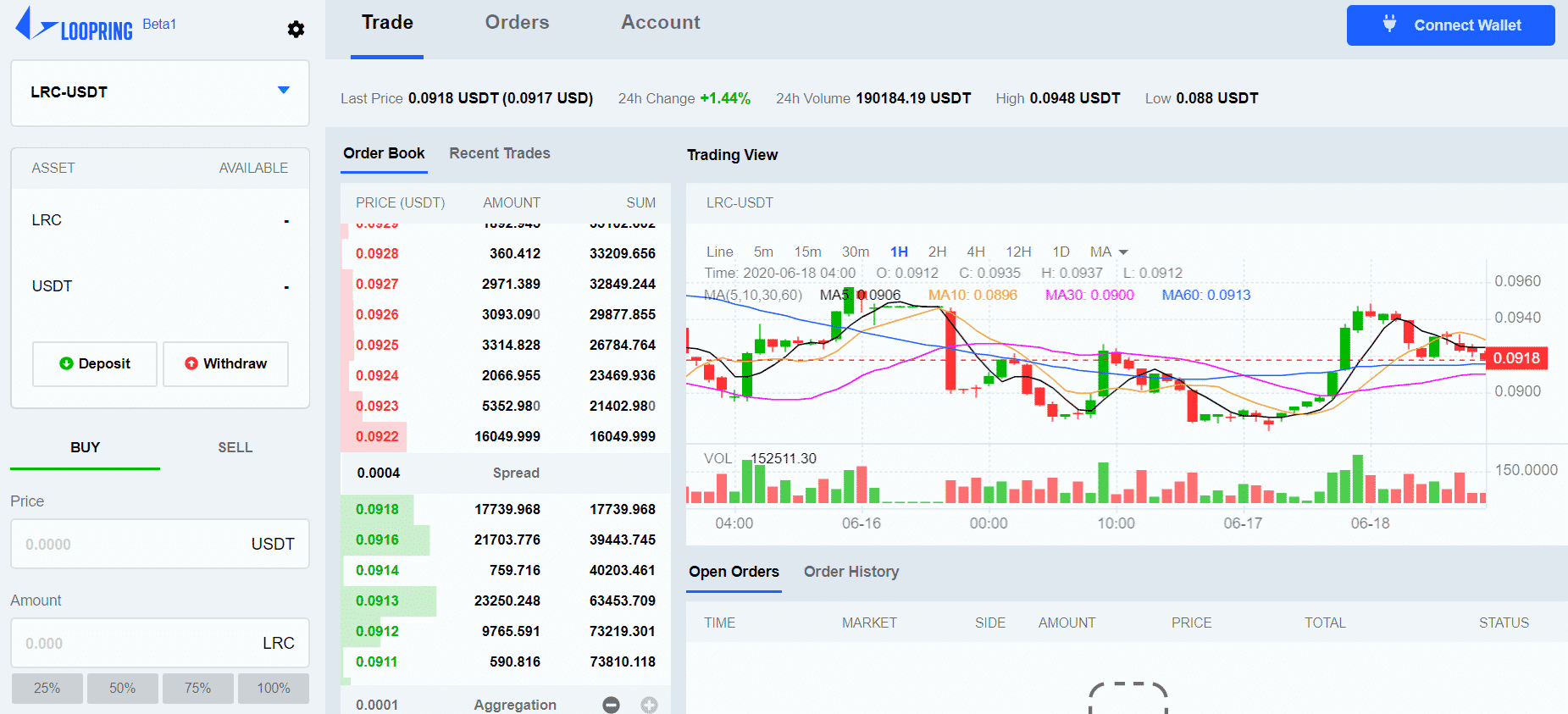The width and height of the screenshot is (1568, 714).
Task: Click the 0.0918 current price chart label
Action: tap(1516, 358)
